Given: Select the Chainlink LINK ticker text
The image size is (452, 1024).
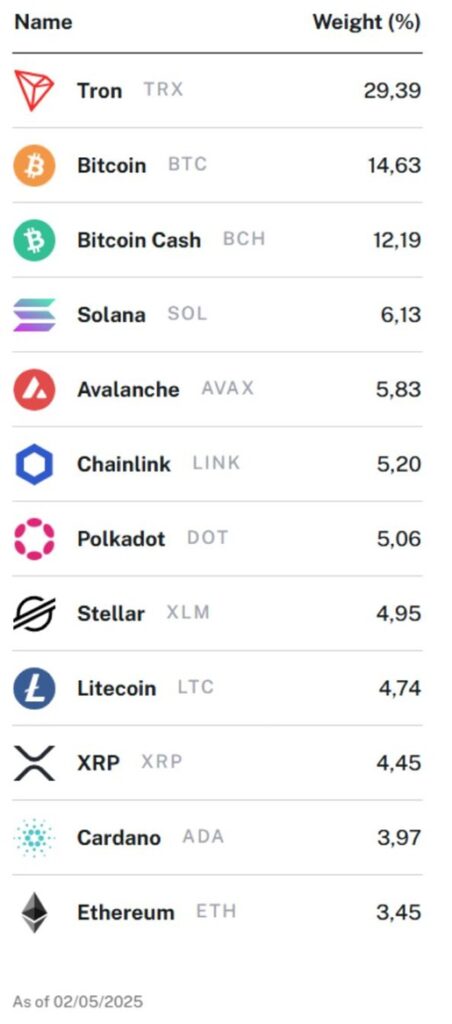Looking at the screenshot, I should click(x=216, y=464).
